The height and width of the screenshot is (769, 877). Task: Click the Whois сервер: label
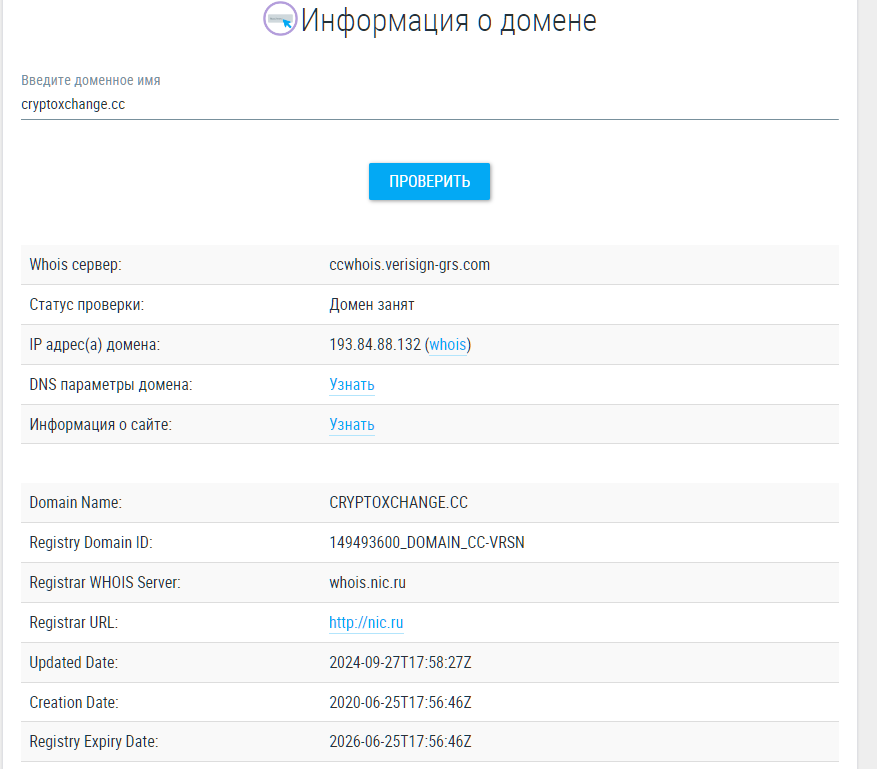pos(76,265)
